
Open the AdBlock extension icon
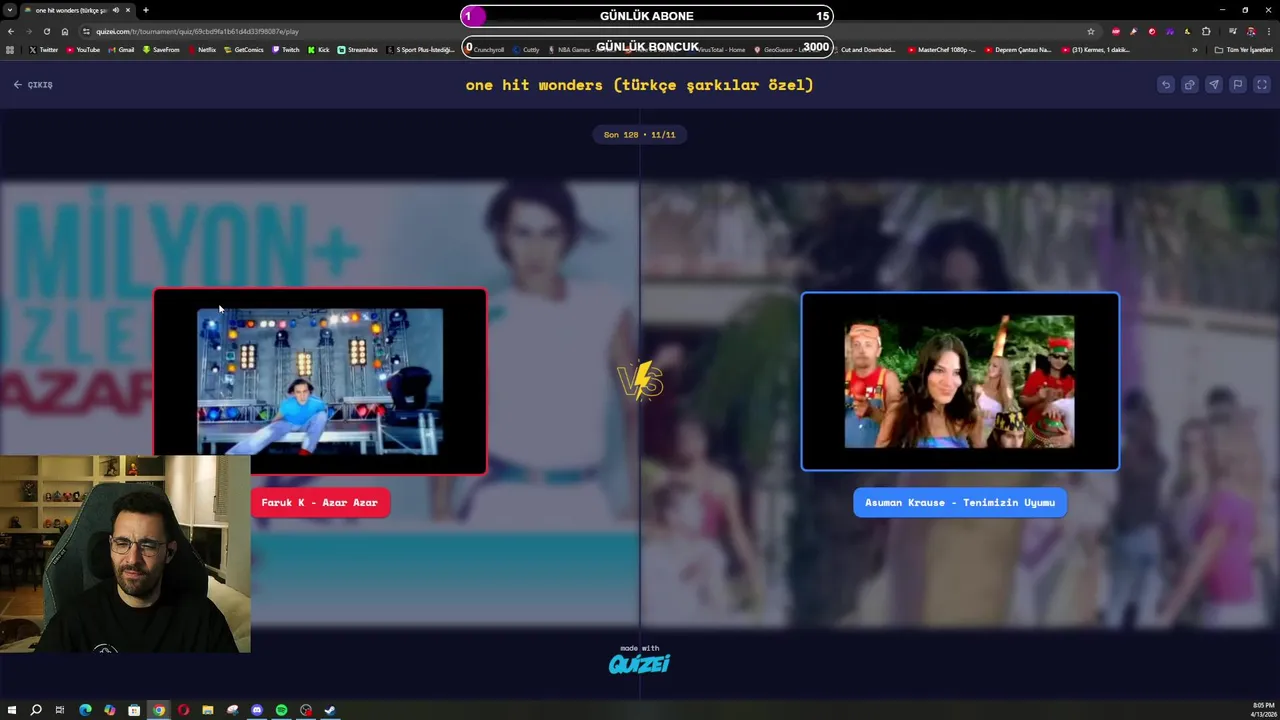tap(1116, 31)
